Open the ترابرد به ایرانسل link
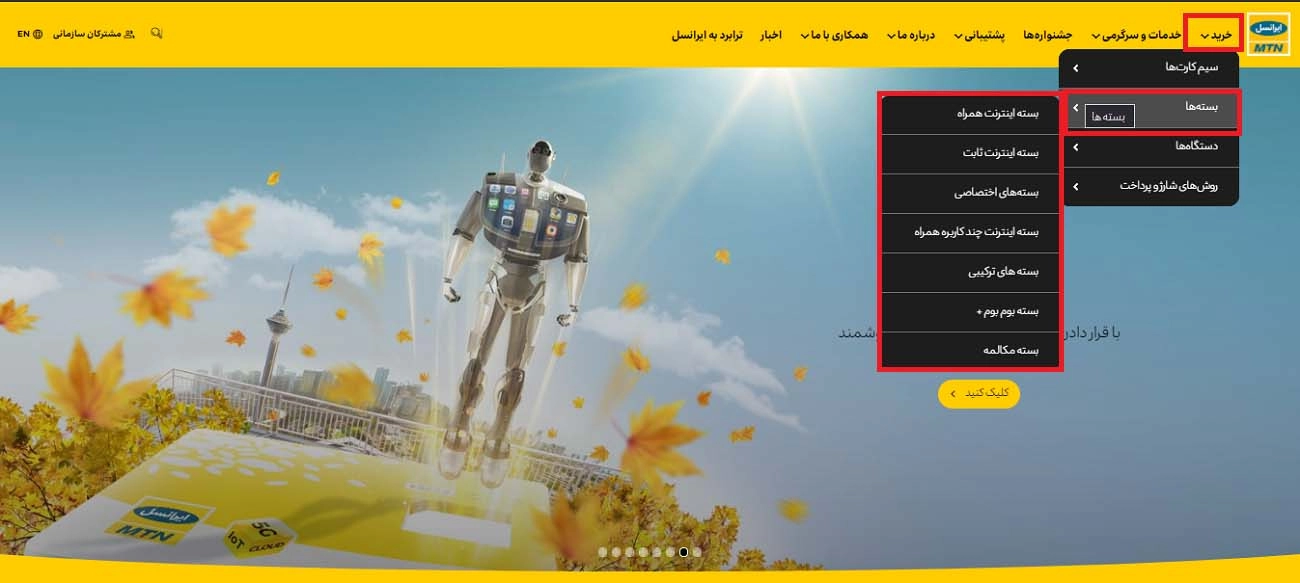The height and width of the screenshot is (583, 1300). pyautogui.click(x=707, y=35)
